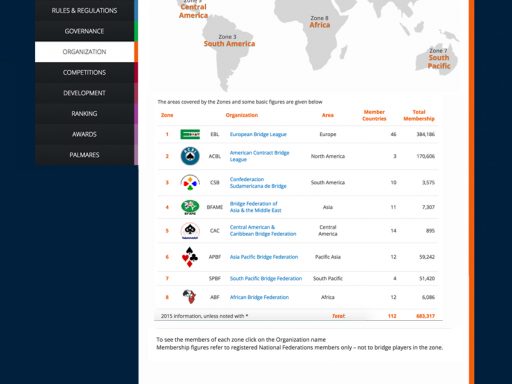512x384 pixels.
Task: Click the Total Membership column header
Action: [419, 115]
